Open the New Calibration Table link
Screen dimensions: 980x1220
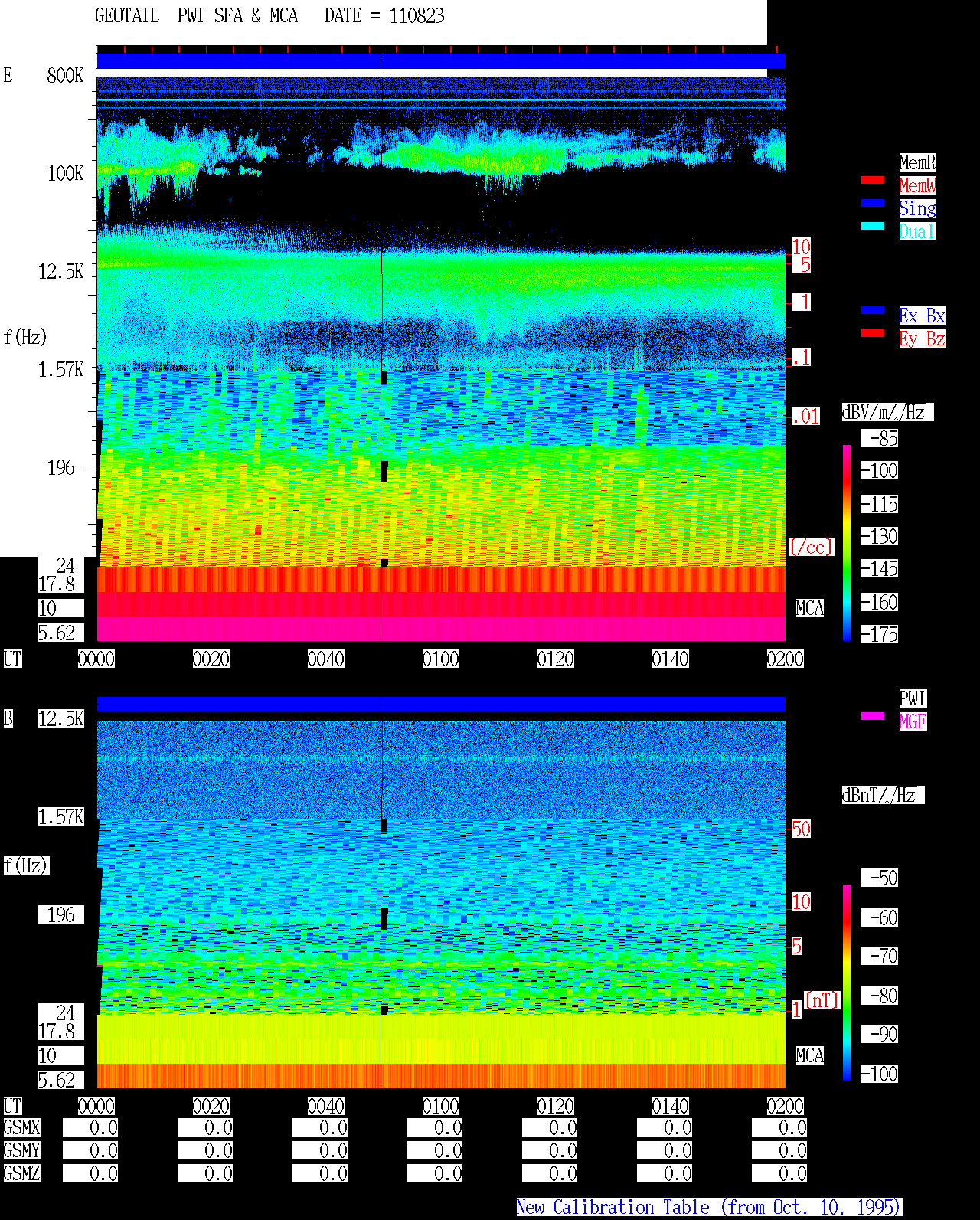click(x=709, y=1207)
